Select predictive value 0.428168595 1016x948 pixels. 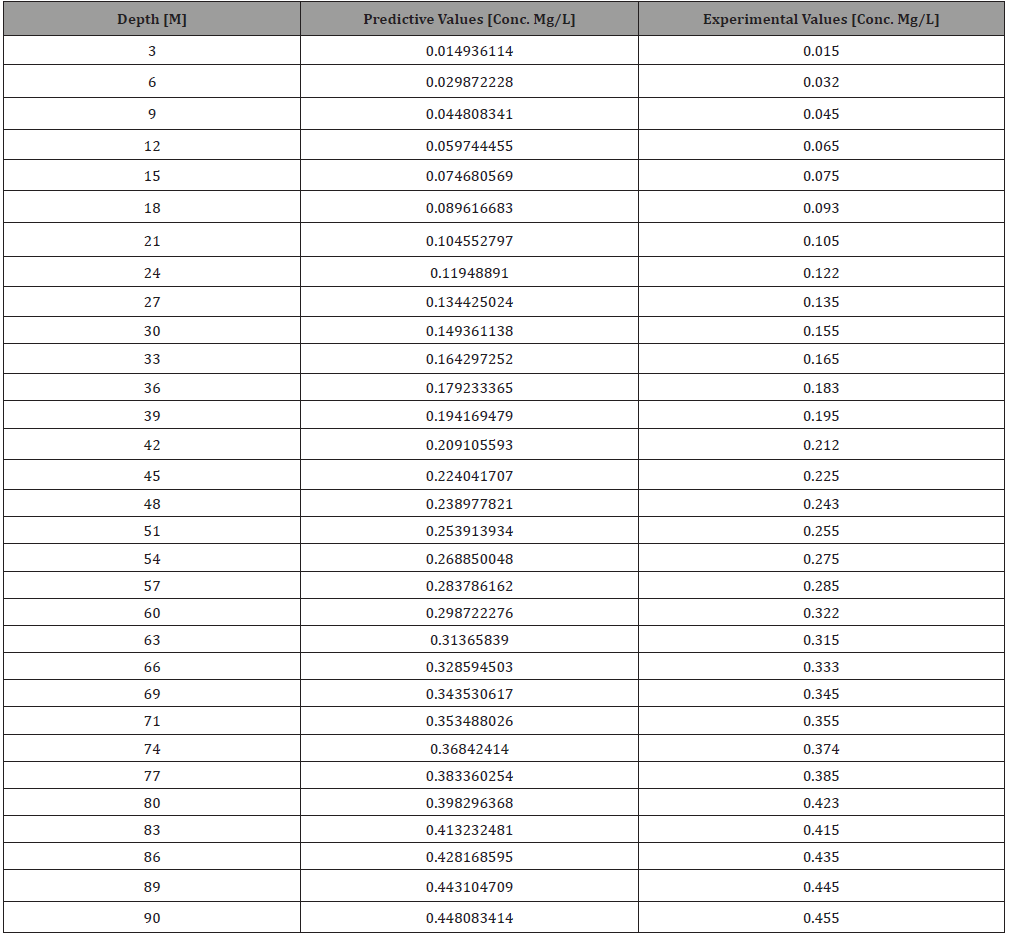click(469, 857)
